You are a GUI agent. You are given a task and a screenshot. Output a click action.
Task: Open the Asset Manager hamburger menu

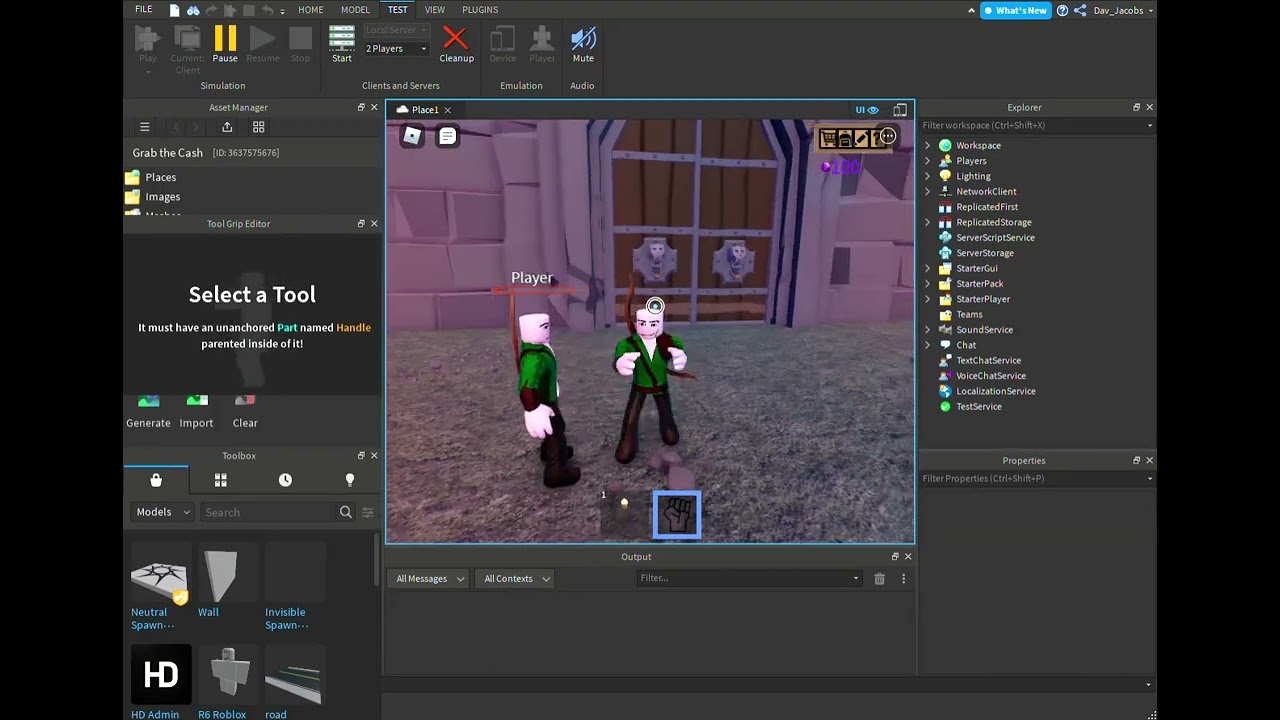[x=145, y=127]
